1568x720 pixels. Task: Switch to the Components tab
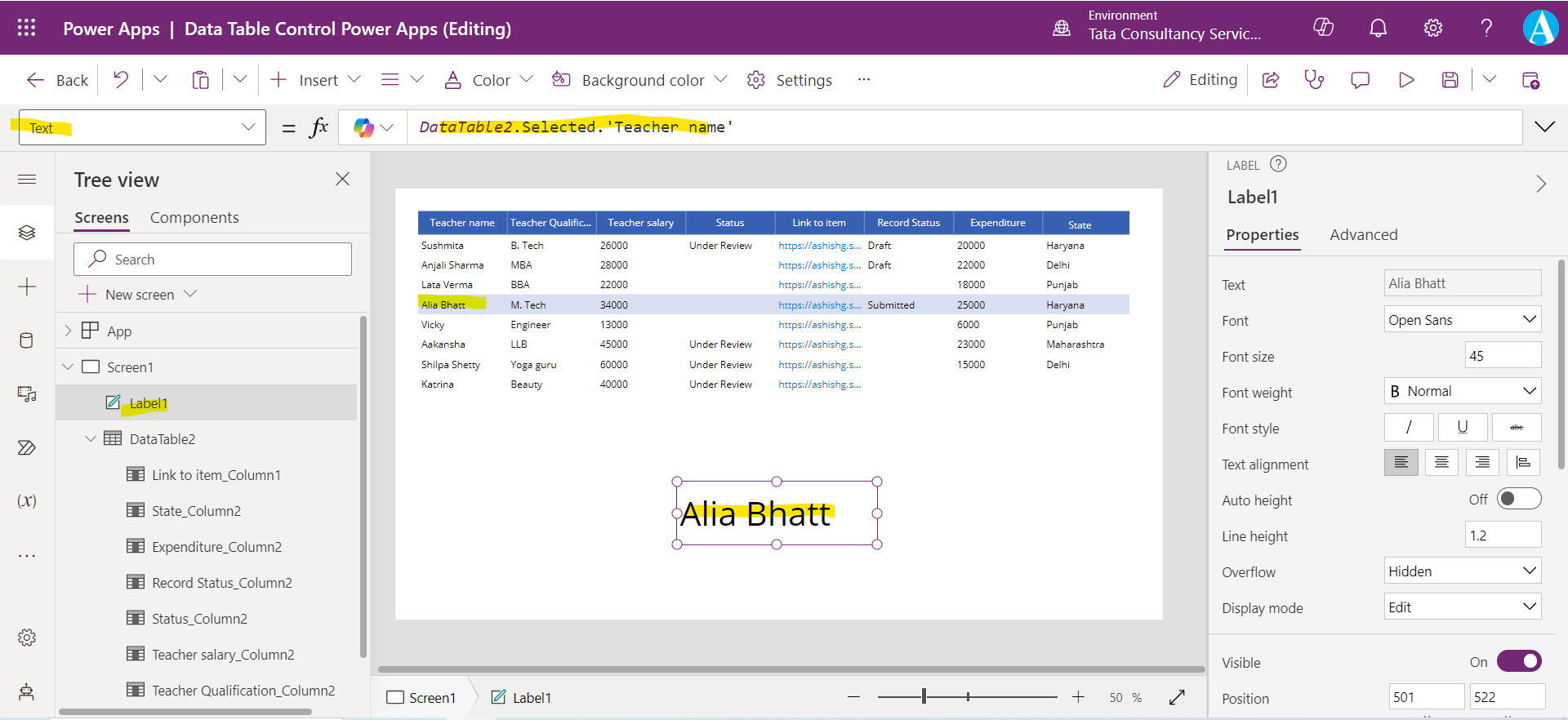[x=194, y=218]
